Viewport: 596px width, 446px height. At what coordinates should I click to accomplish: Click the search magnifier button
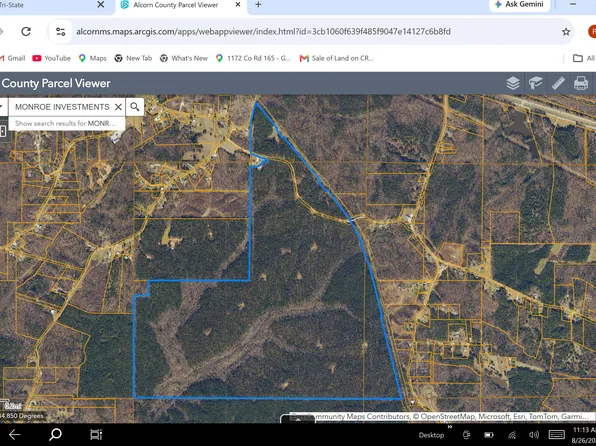[x=135, y=107]
